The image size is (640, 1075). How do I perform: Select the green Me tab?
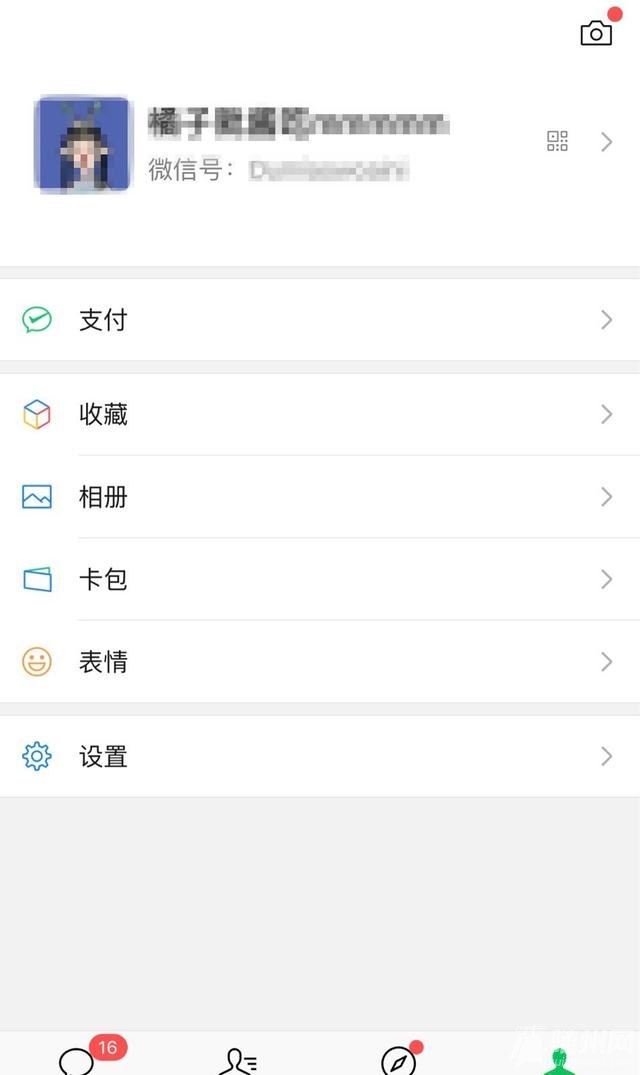(559, 1061)
